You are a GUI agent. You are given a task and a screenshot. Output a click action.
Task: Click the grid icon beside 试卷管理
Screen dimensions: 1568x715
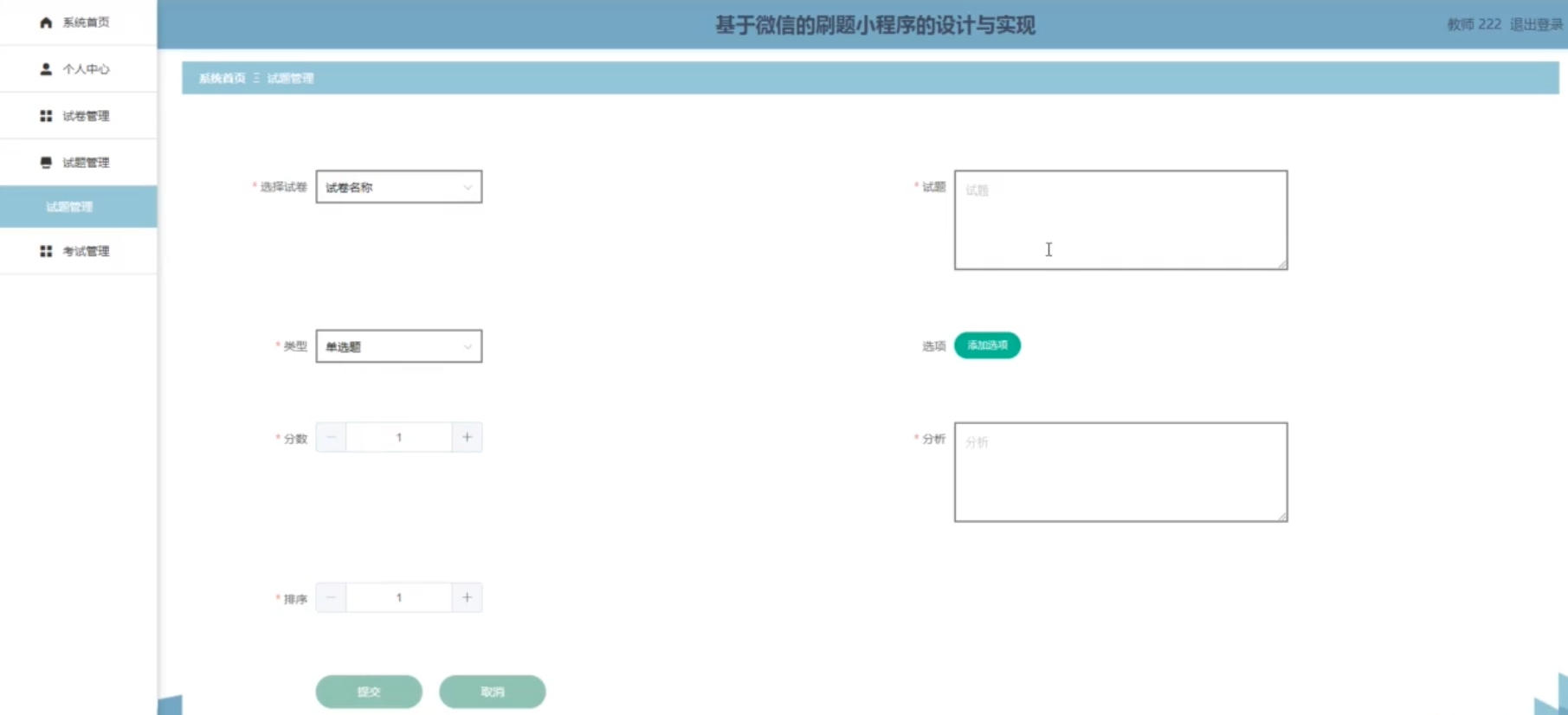[46, 116]
